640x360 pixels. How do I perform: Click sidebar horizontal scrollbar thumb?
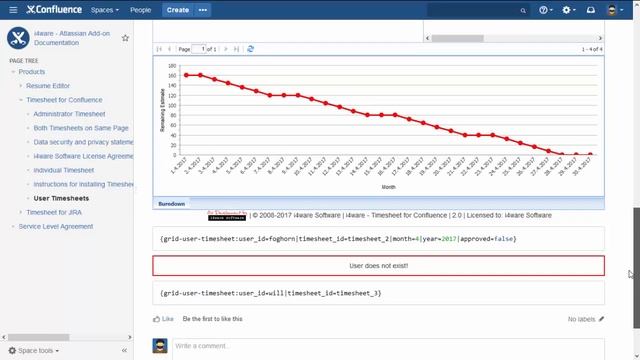click(39, 337)
